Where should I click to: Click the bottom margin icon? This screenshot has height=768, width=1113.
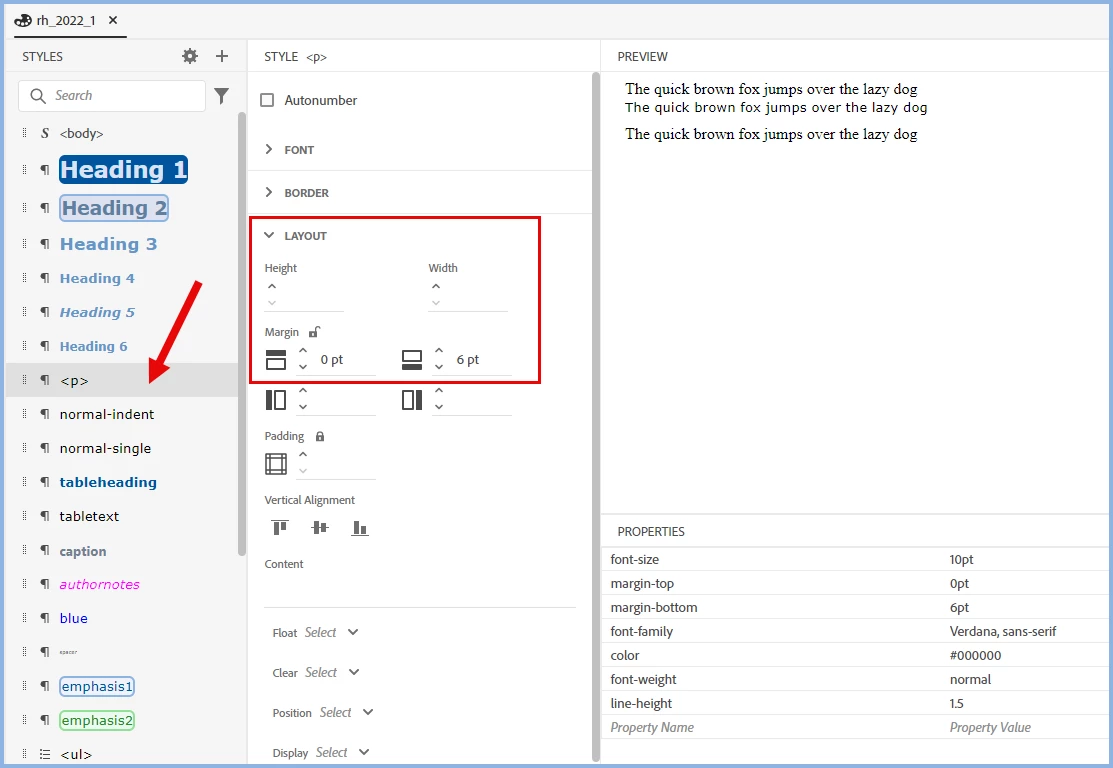click(x=412, y=360)
